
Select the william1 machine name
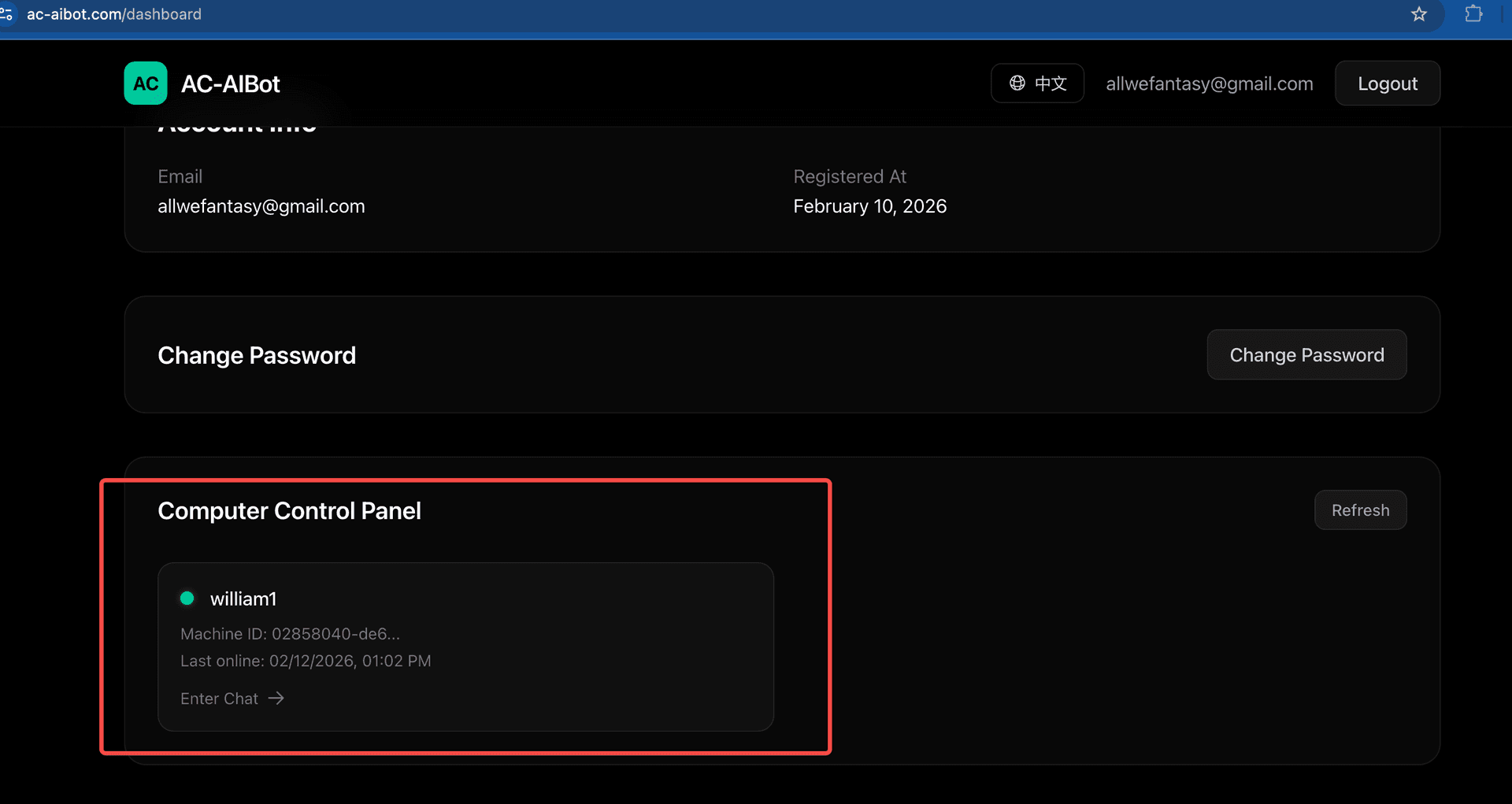[x=243, y=599]
